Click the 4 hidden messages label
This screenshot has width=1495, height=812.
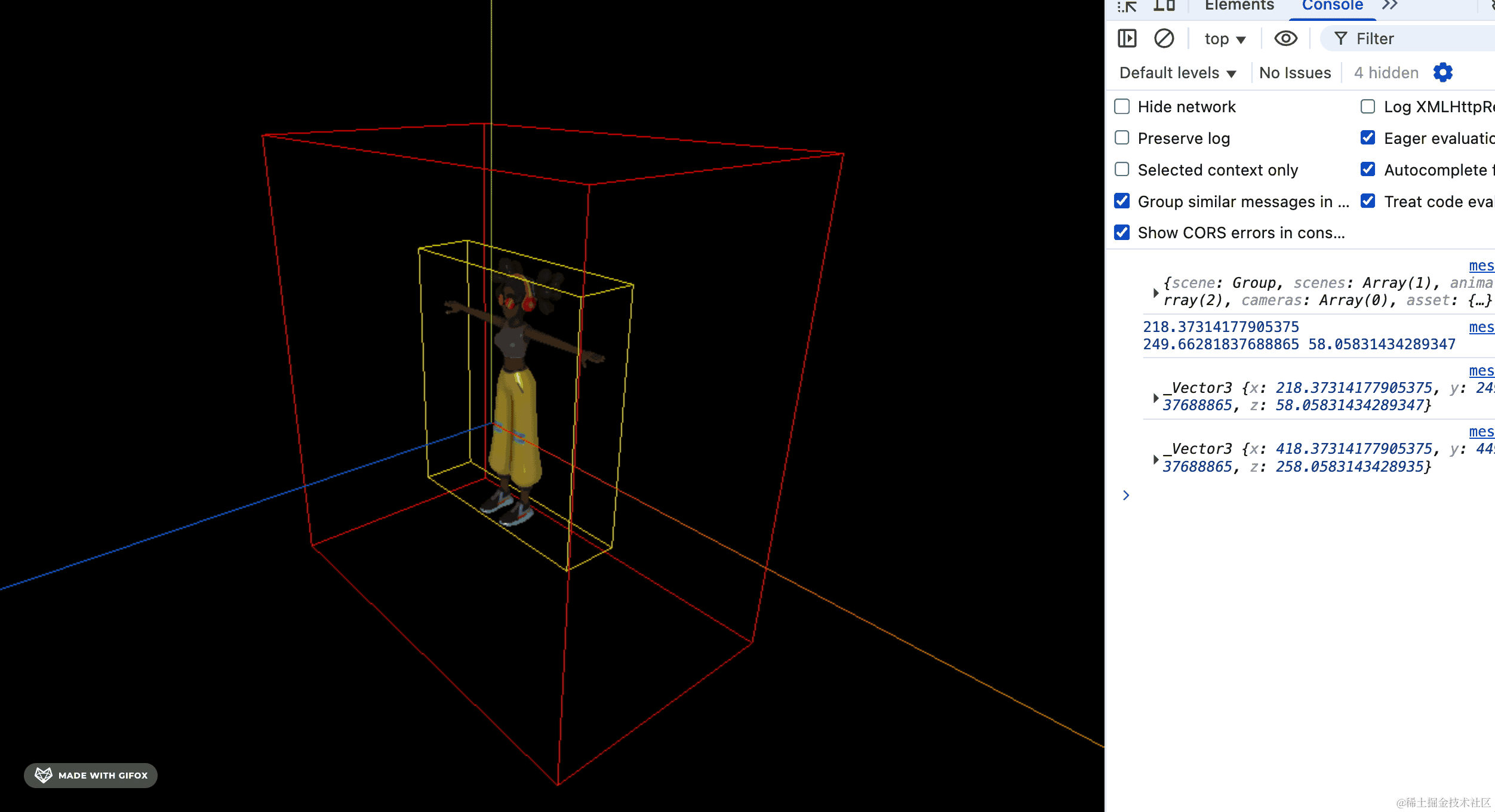coord(1386,73)
